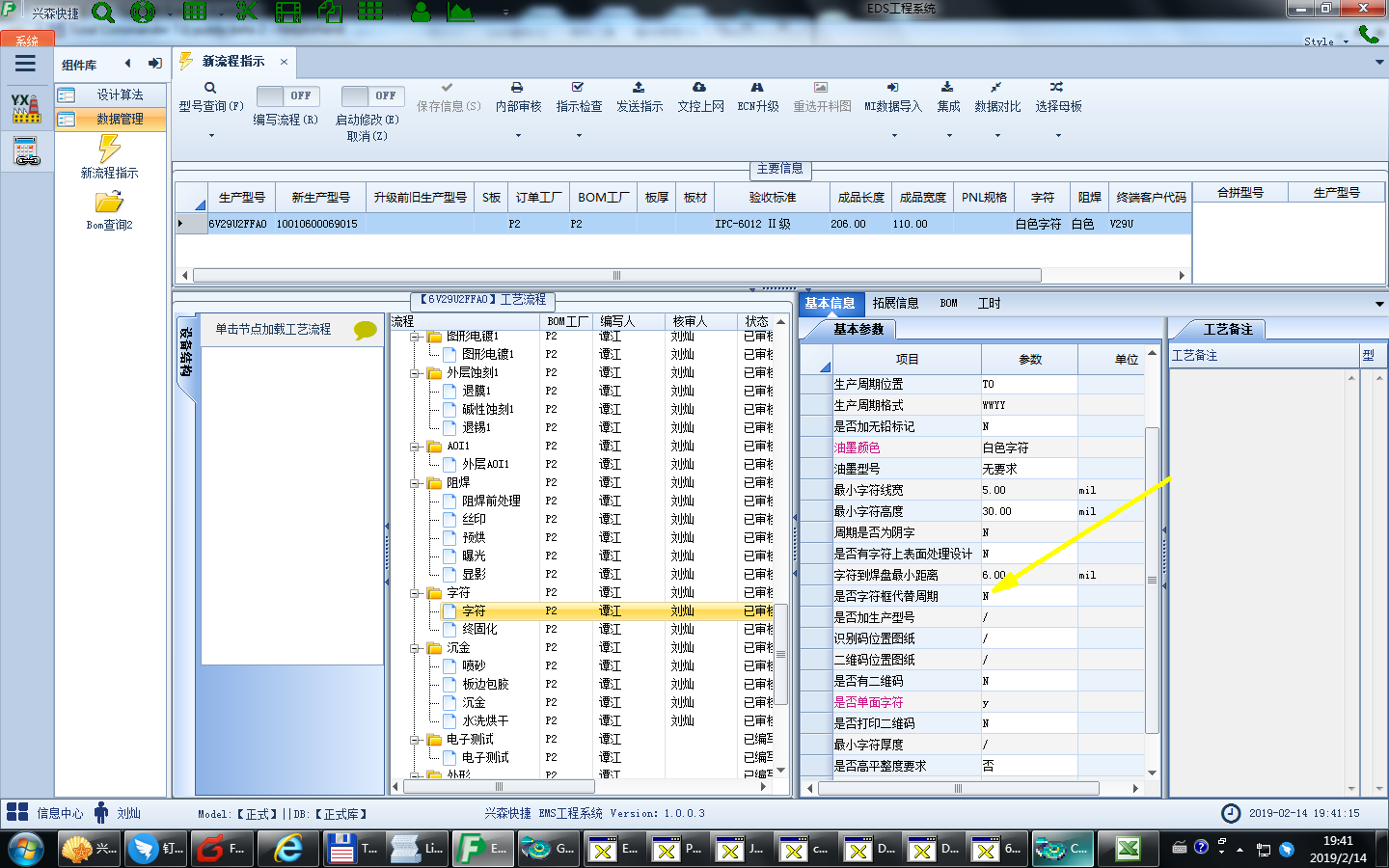Select the green scissors icon

pos(247,12)
